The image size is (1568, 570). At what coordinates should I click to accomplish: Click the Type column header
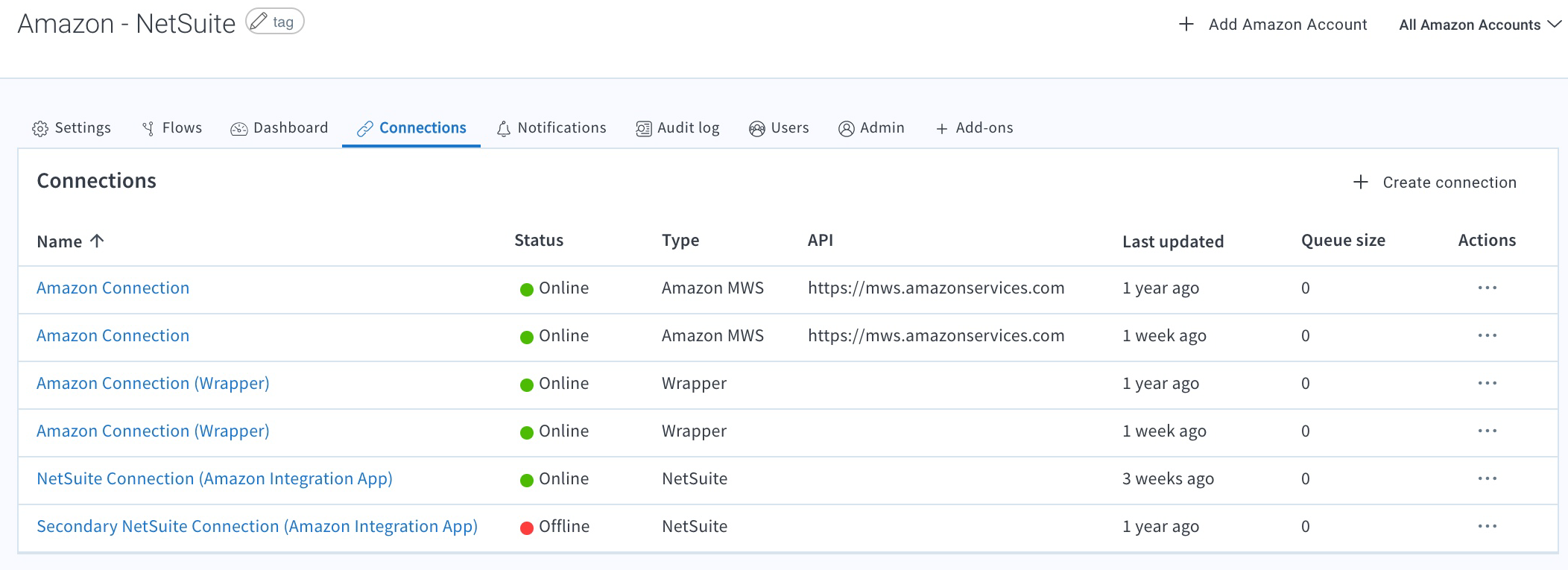680,240
